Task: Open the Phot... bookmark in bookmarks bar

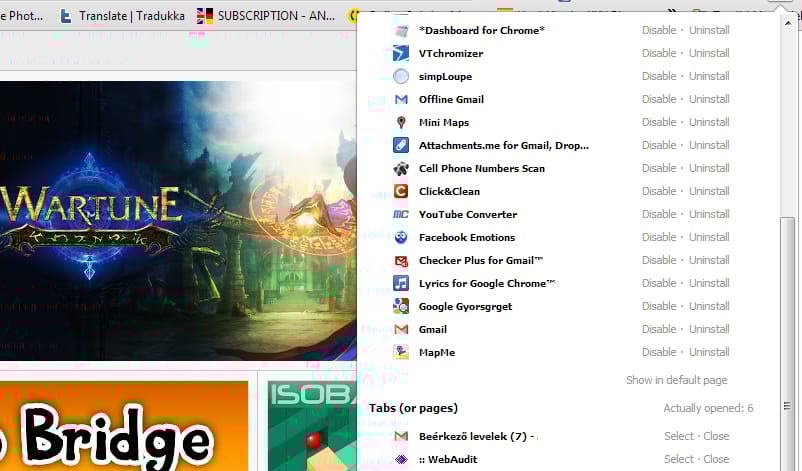Action: click(x=21, y=16)
